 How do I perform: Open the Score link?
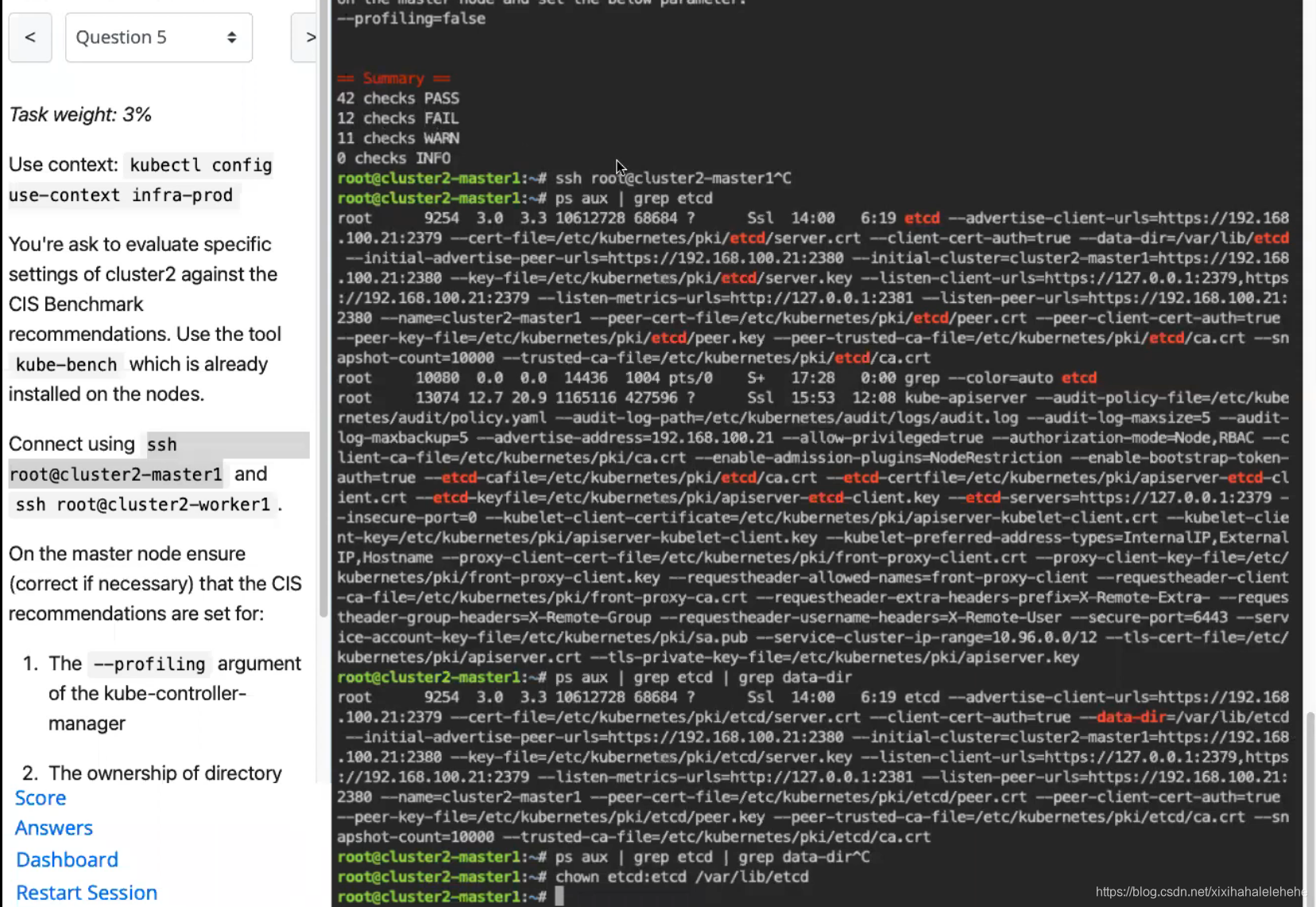pyautogui.click(x=41, y=798)
